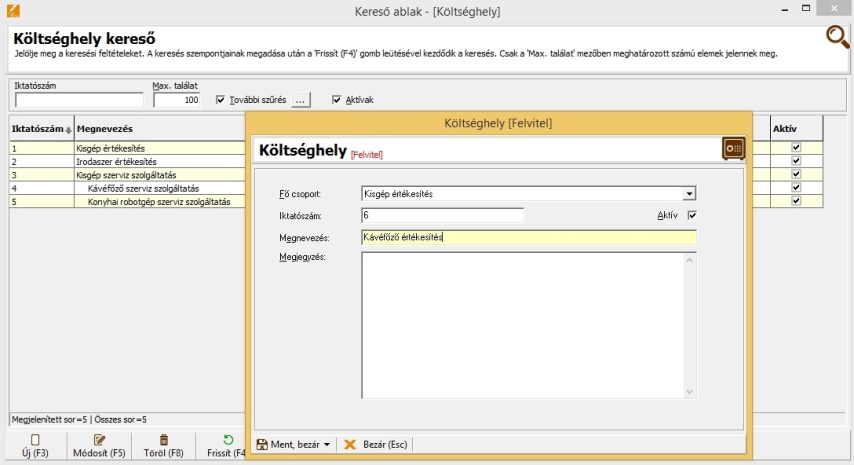Click the Bezár (Esc) close button
Viewport: 854px width, 465px height.
point(376,445)
